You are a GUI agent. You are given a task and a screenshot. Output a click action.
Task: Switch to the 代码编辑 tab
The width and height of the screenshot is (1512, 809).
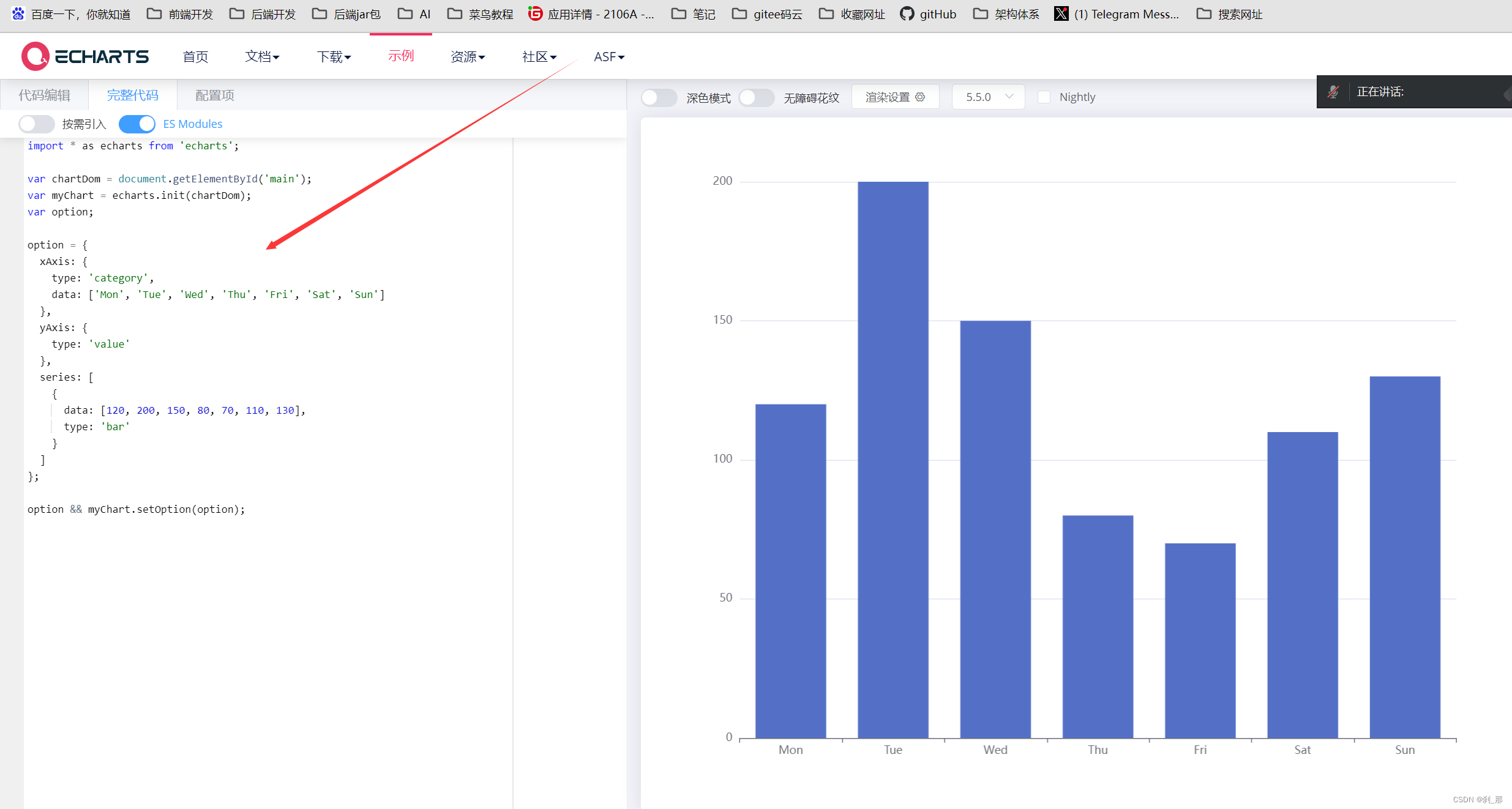click(43, 95)
